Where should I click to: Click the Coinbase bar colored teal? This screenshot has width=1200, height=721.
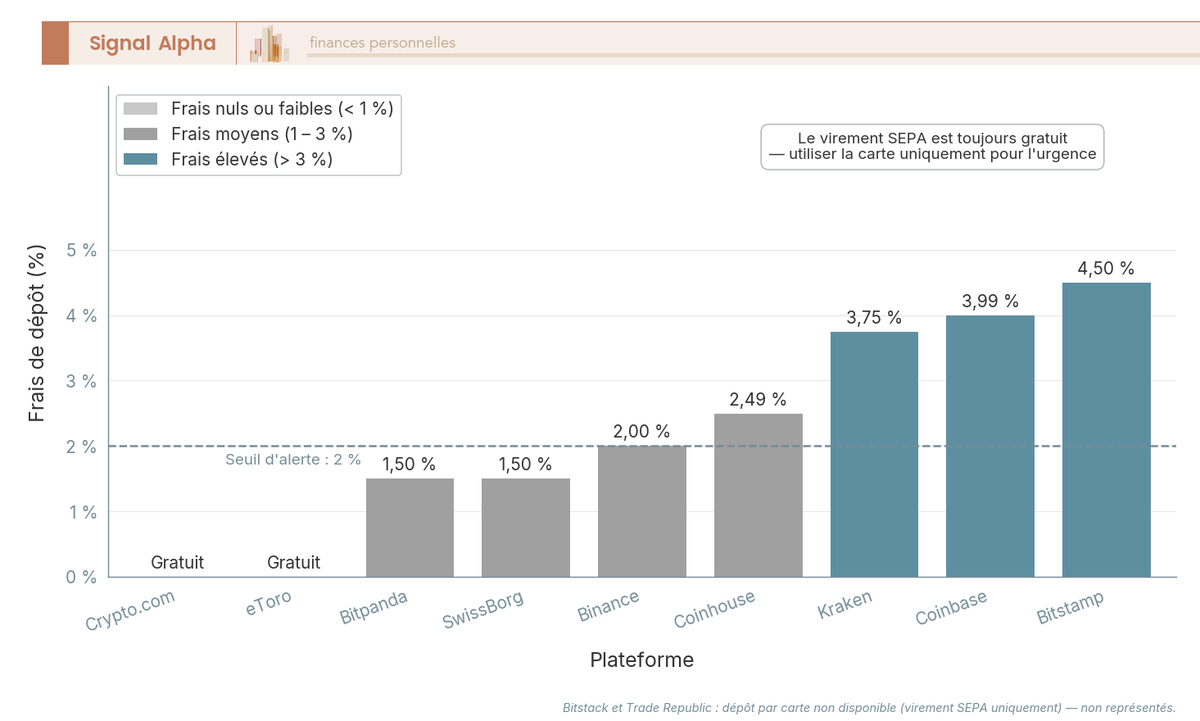pos(990,445)
